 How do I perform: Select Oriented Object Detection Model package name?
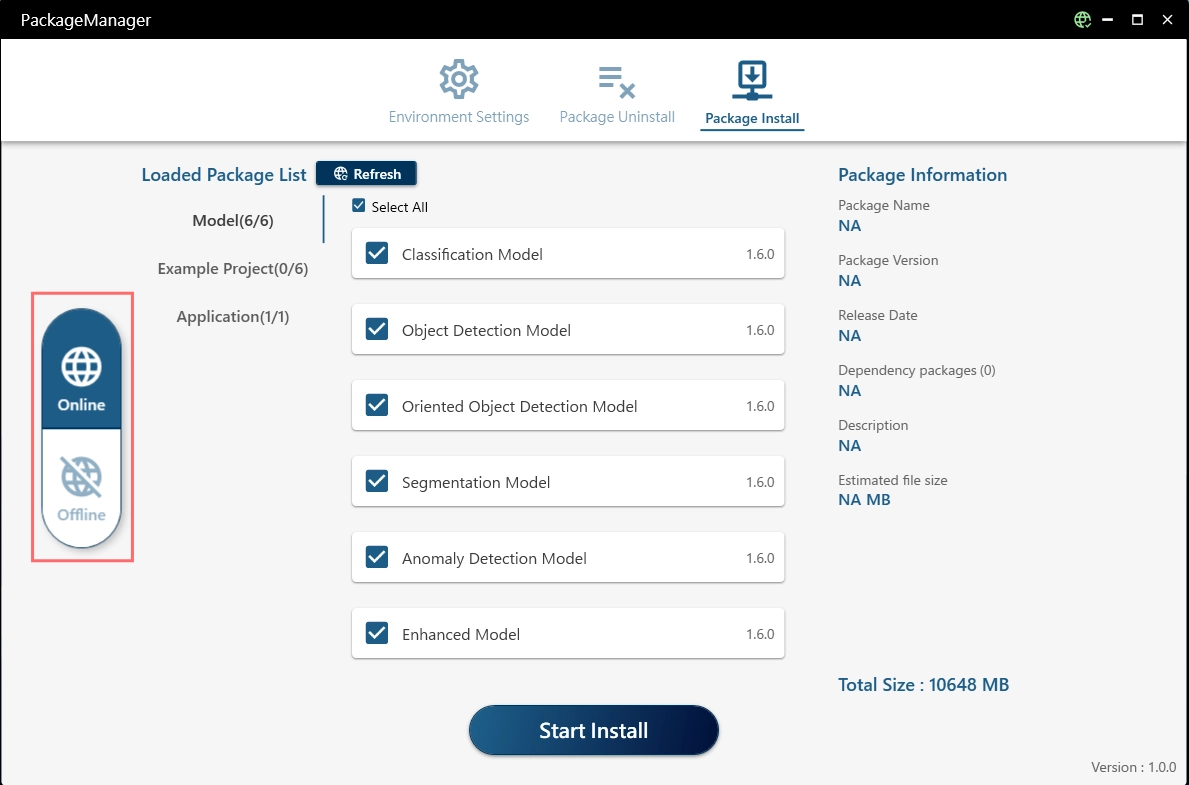[519, 407]
